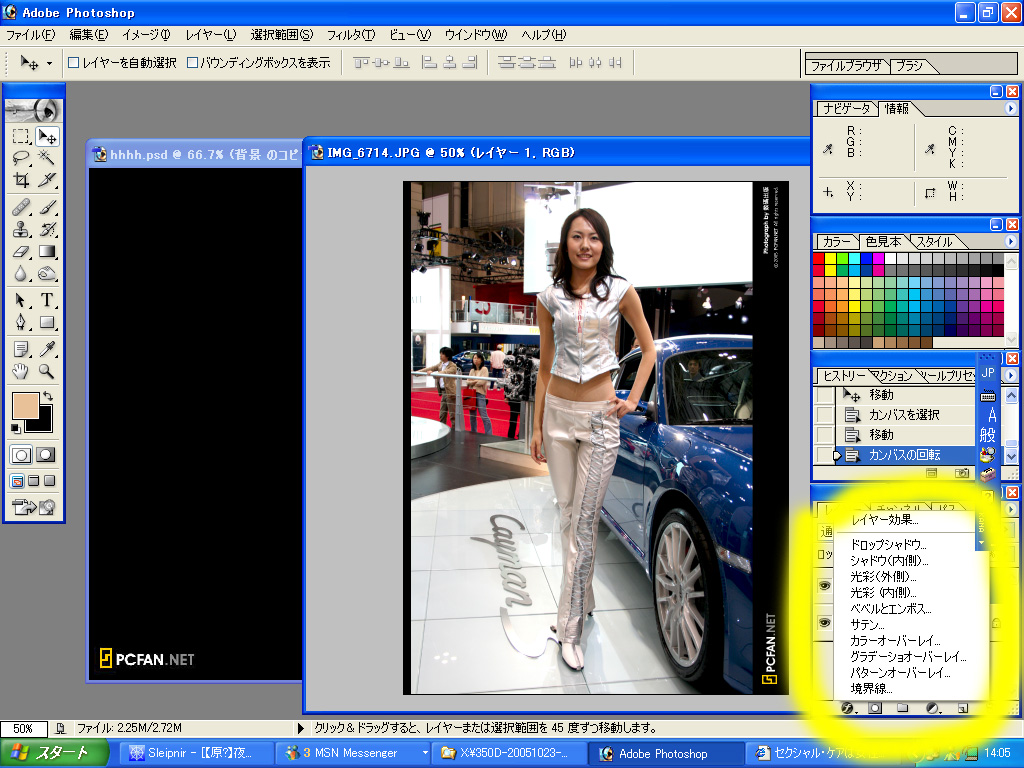The height and width of the screenshot is (768, 1024).
Task: Select the Crop tool
Action: pos(21,181)
